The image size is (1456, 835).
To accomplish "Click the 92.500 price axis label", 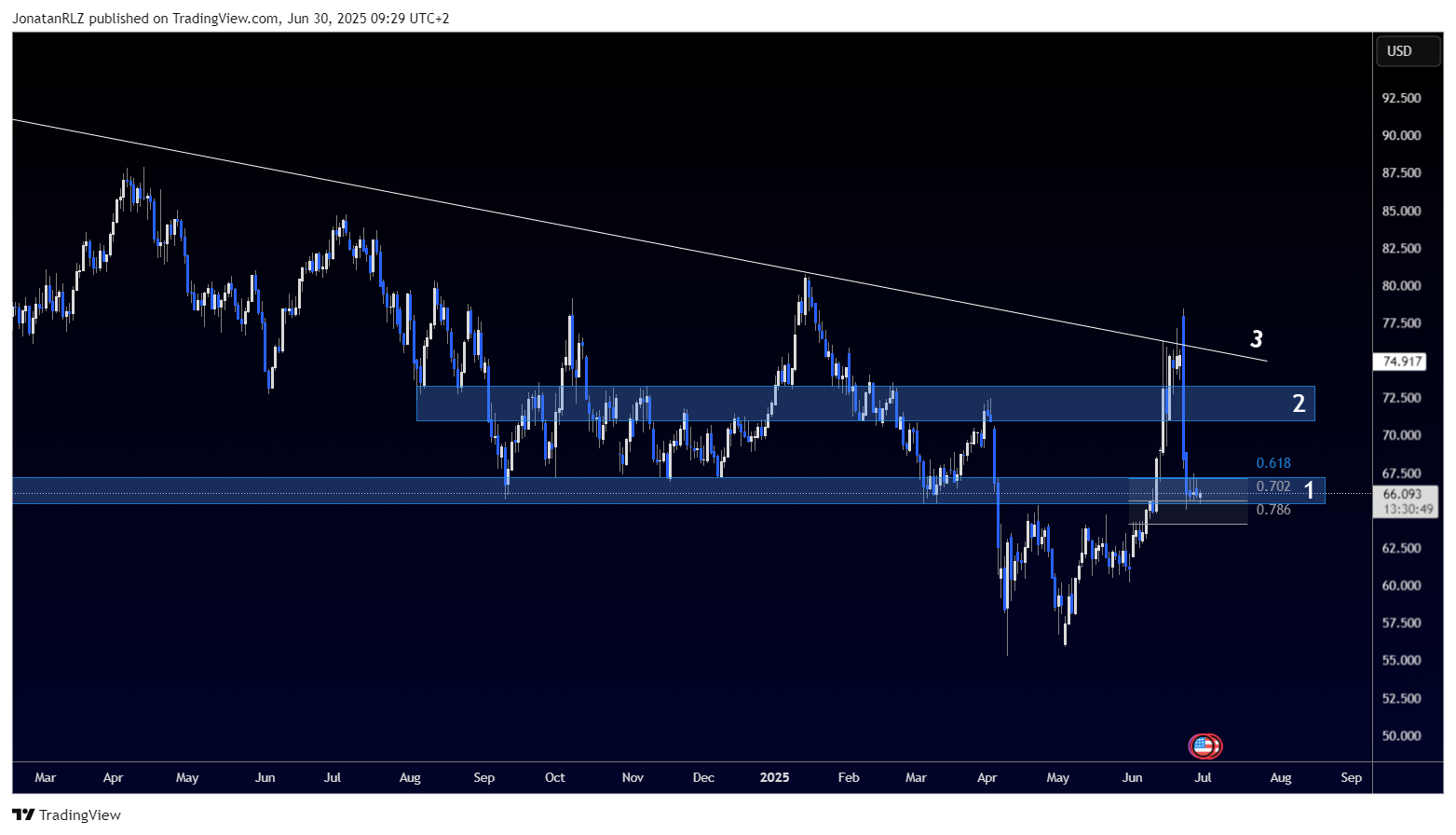I will [1401, 98].
